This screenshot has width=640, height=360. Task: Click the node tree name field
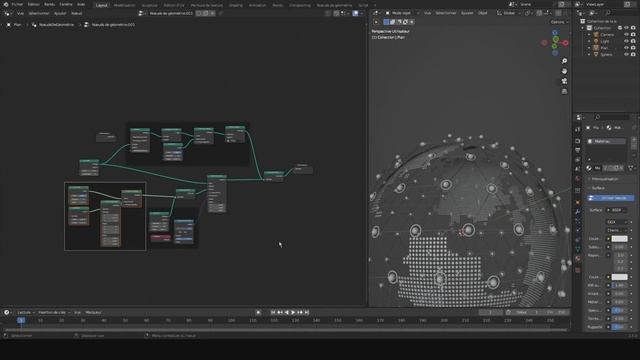point(171,13)
